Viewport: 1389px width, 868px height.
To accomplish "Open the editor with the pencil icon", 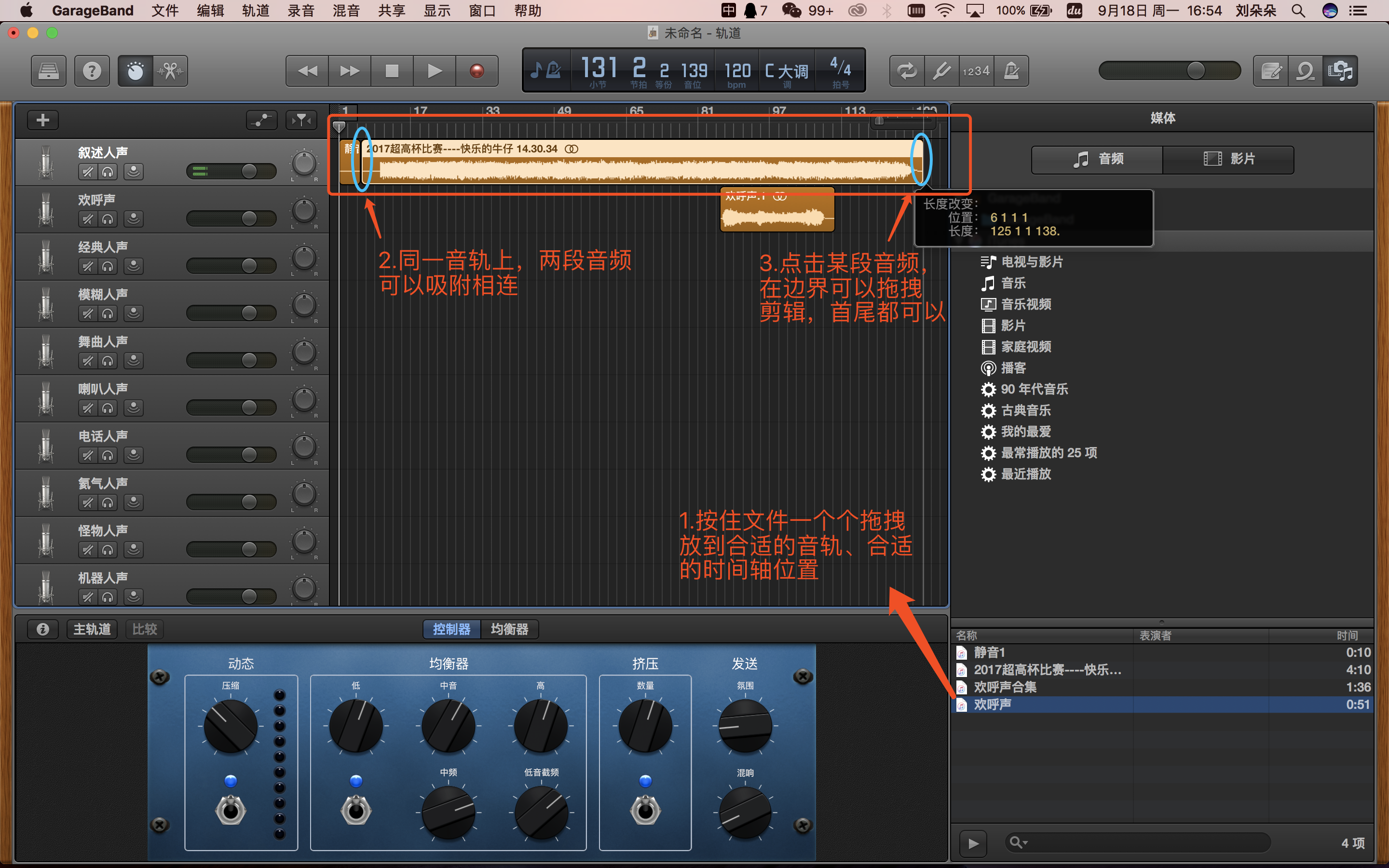I will click(x=1270, y=70).
